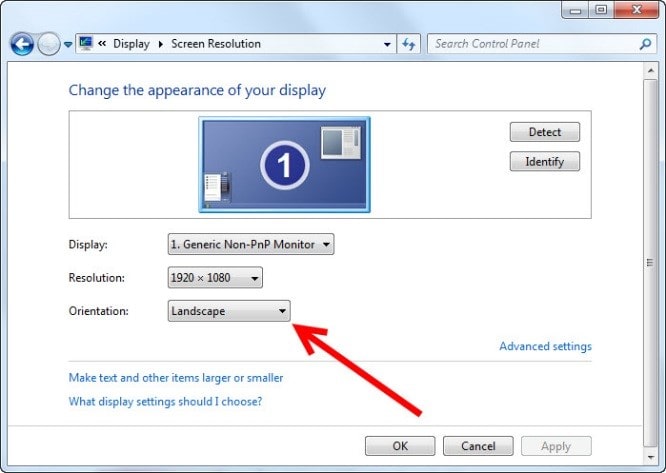Maximize the Screen Resolution window
Screen dimensions: 666x473
pyautogui.click(x=601, y=10)
